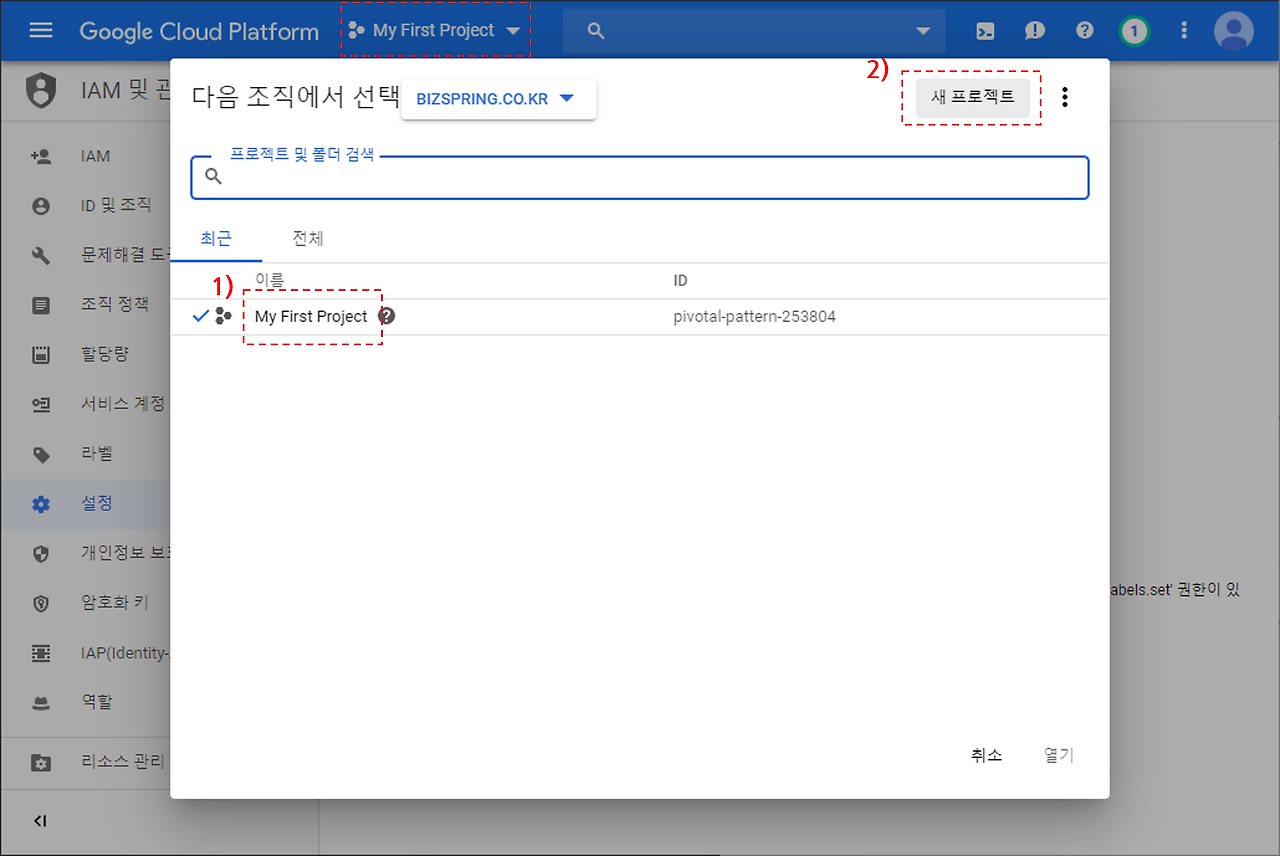Click the project icon beside My First Project row

click(224, 316)
